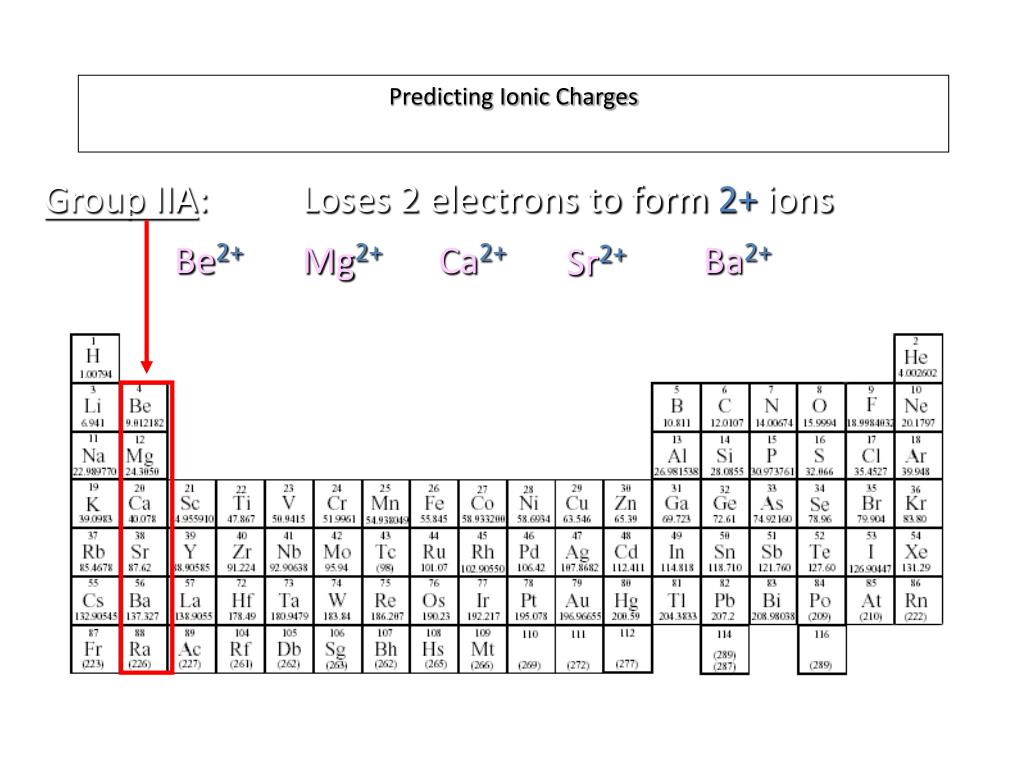Click the red arrow pointing to Be
The height and width of the screenshot is (768, 1024).
pyautogui.click(x=146, y=296)
